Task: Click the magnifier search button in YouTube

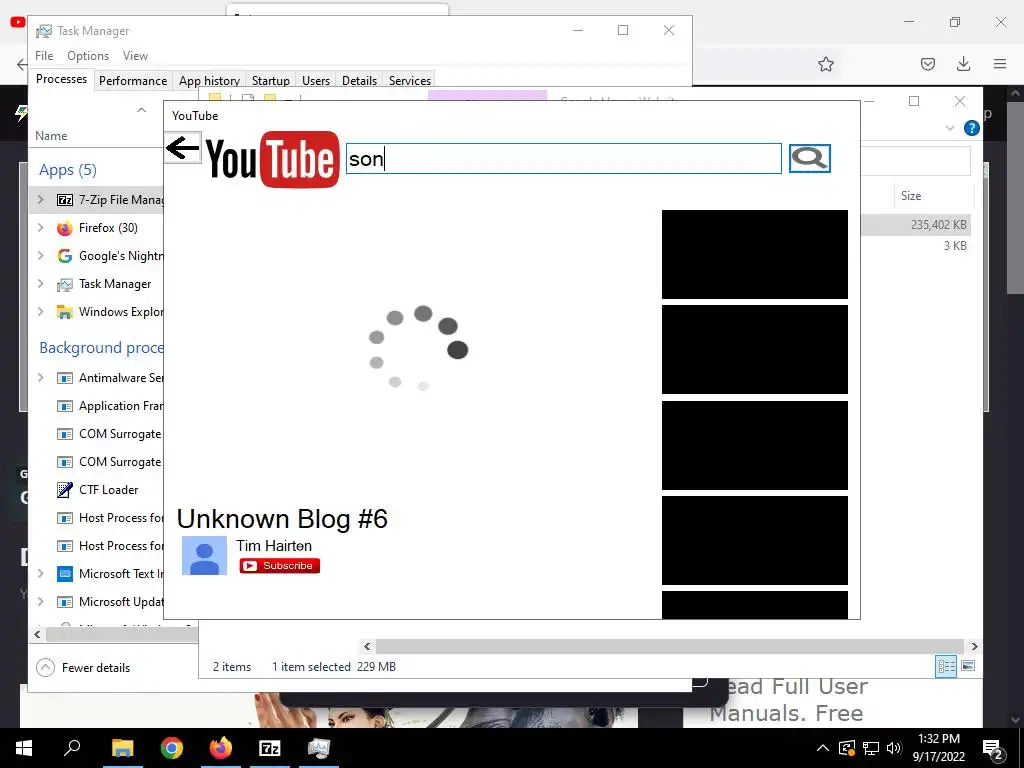Action: (810, 158)
